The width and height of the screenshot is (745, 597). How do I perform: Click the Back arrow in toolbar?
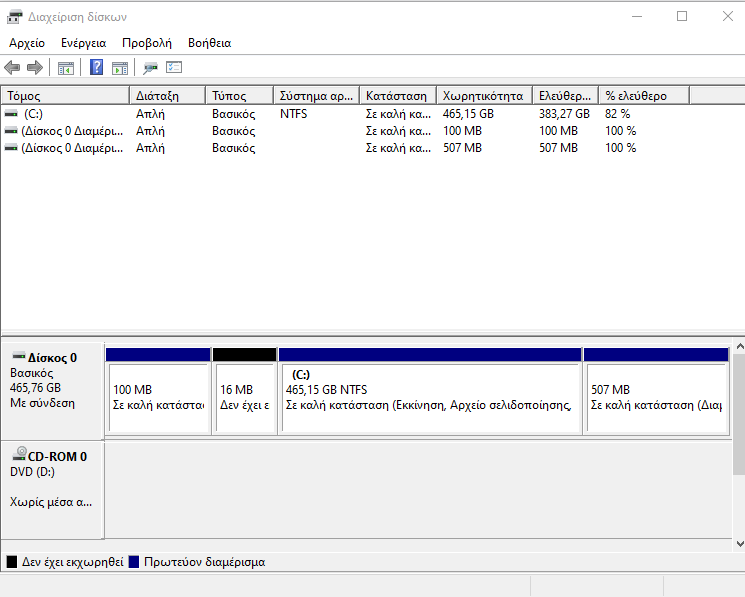12,68
